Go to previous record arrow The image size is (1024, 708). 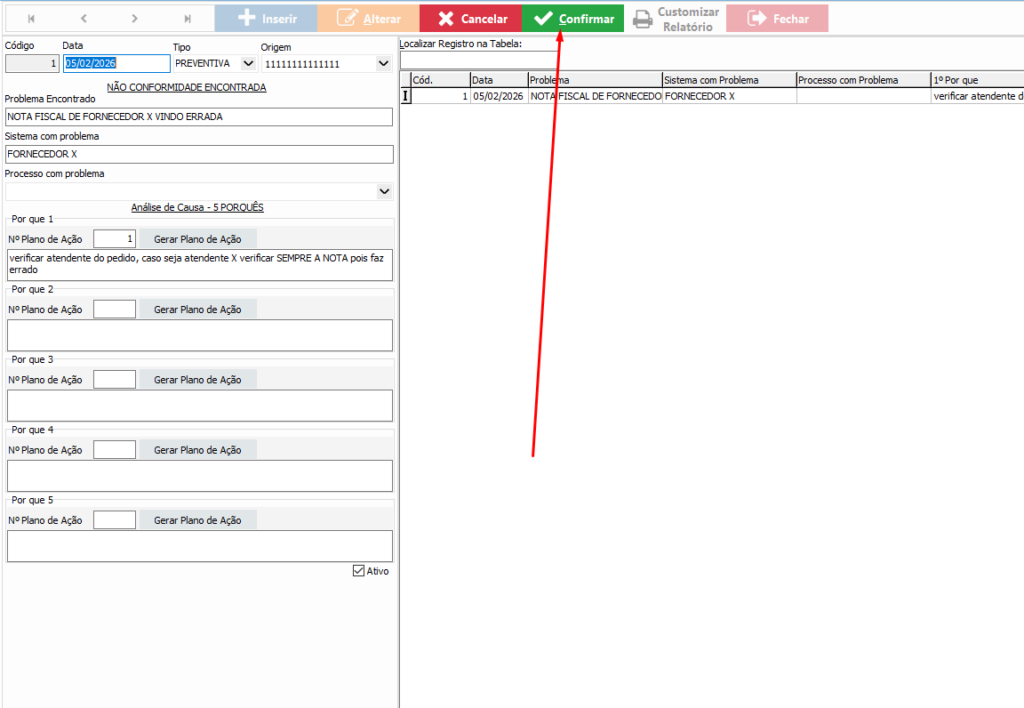tap(83, 18)
